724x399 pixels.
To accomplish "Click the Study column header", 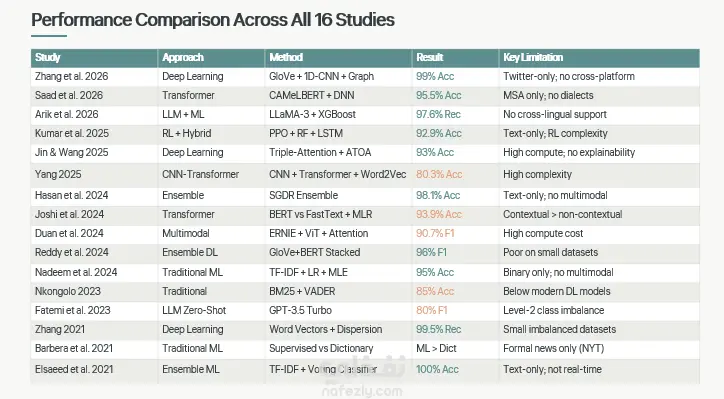I will [x=48, y=57].
